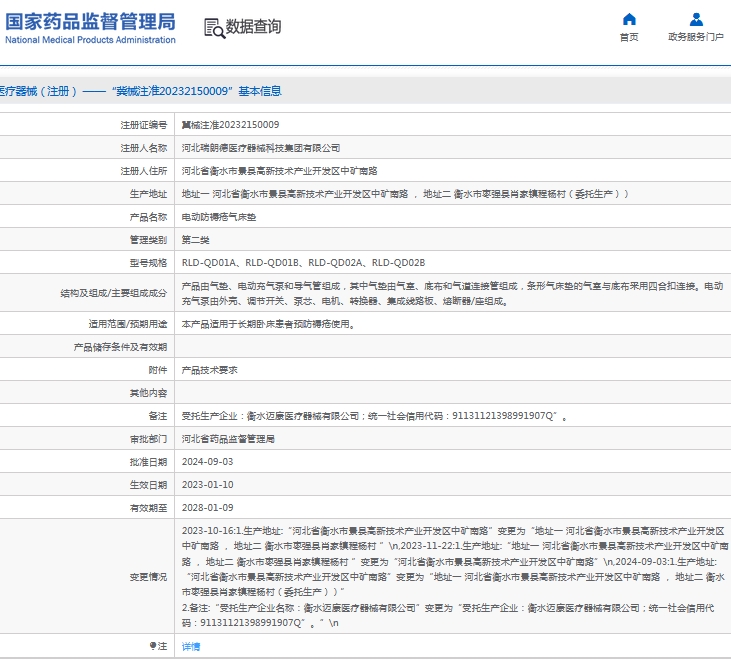The image size is (731, 660).
Task: Click the 变更情况 label
Action: pos(148,577)
